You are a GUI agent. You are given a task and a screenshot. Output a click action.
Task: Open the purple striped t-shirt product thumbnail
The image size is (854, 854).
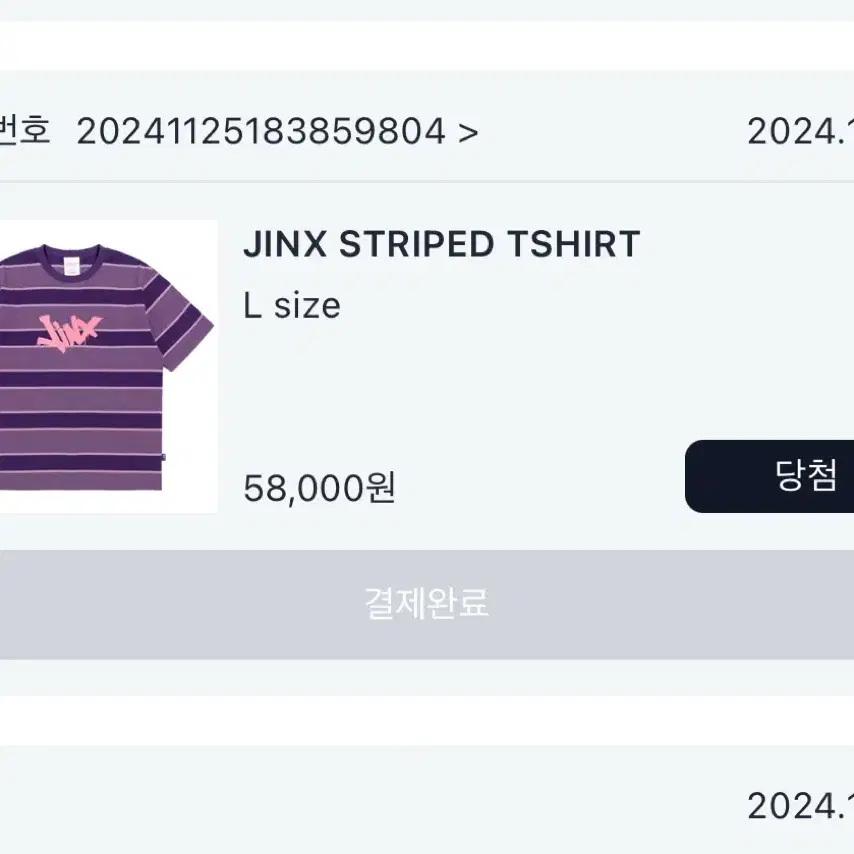(108, 367)
